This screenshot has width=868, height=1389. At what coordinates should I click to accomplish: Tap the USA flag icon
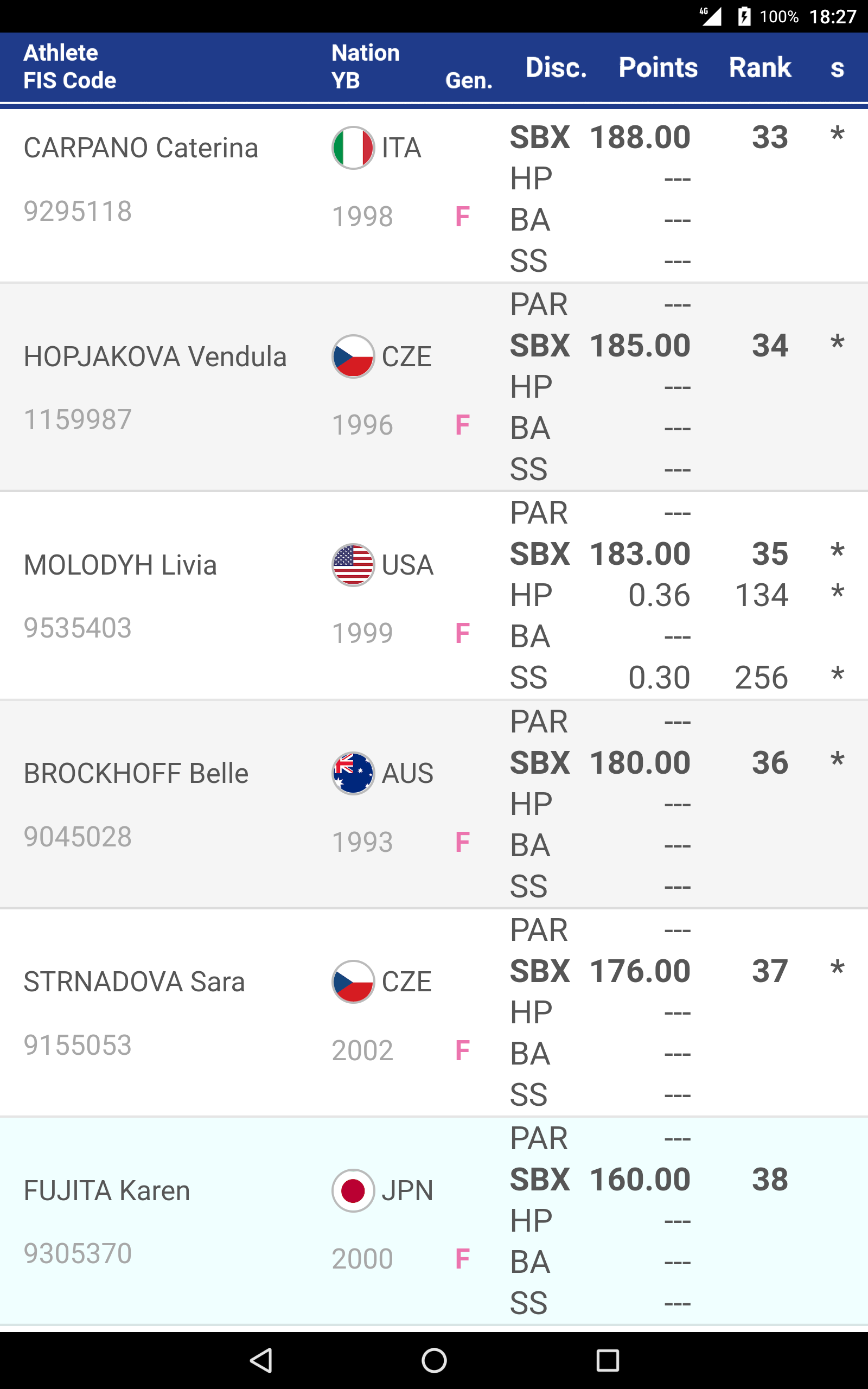click(x=353, y=565)
